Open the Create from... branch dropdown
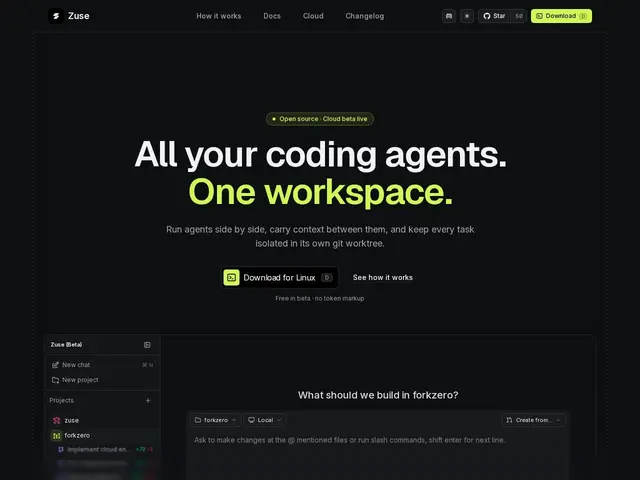The height and width of the screenshot is (480, 640). (533, 420)
